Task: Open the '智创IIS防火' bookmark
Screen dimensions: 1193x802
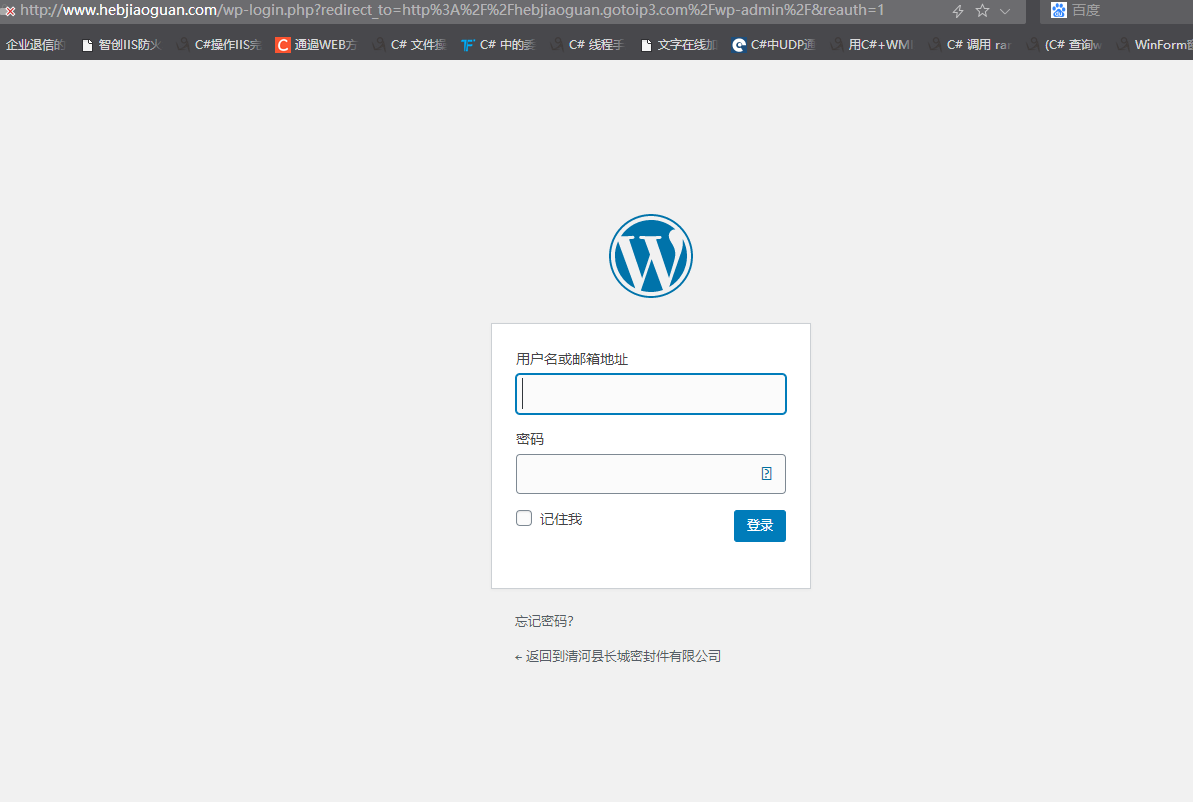Action: (121, 45)
